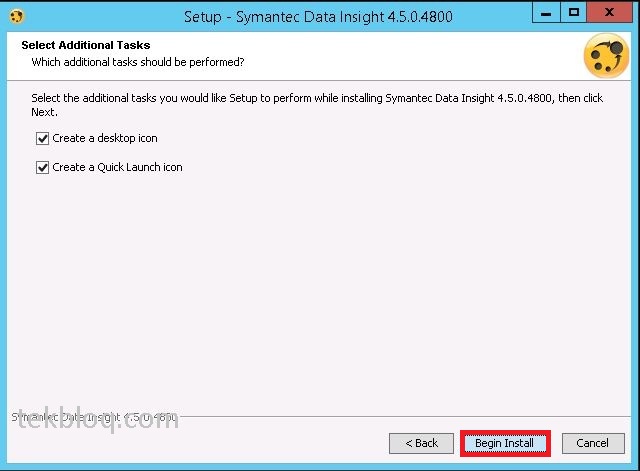Minimize the Setup window
Viewport: 640px width, 471px height.
coord(546,13)
